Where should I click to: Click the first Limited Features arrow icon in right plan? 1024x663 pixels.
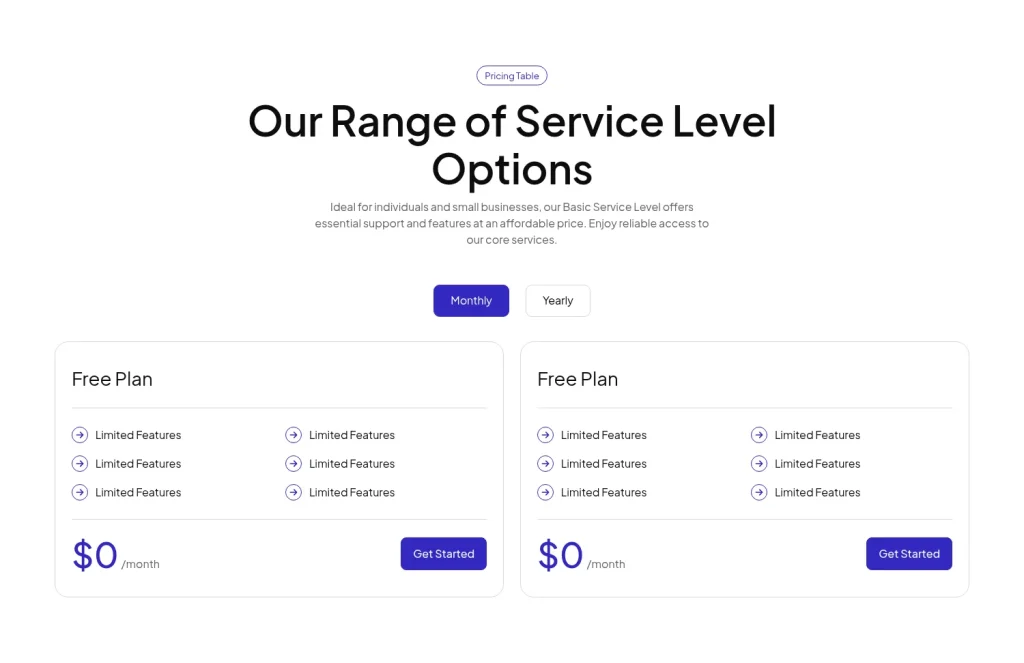546,435
